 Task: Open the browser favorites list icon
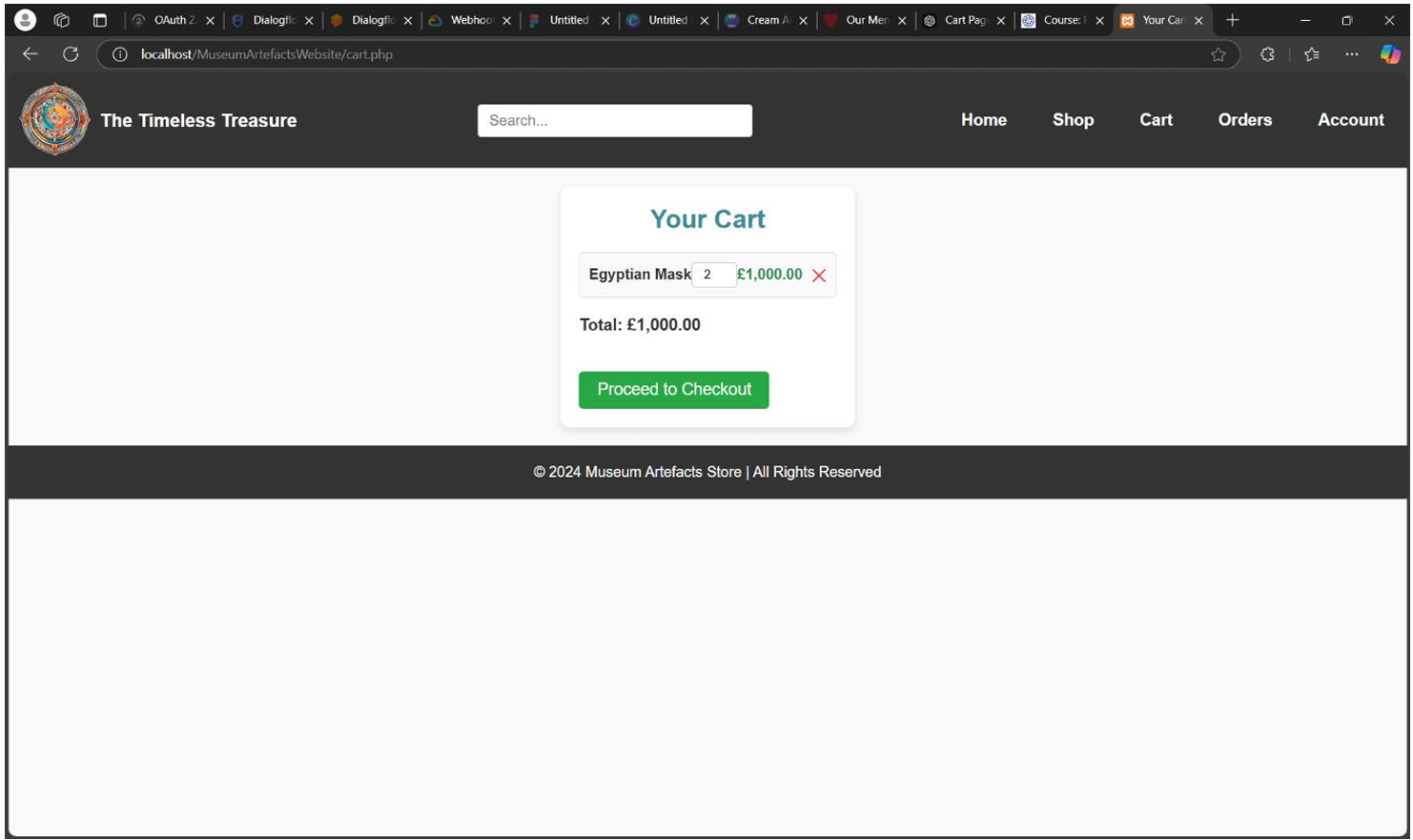click(1312, 54)
